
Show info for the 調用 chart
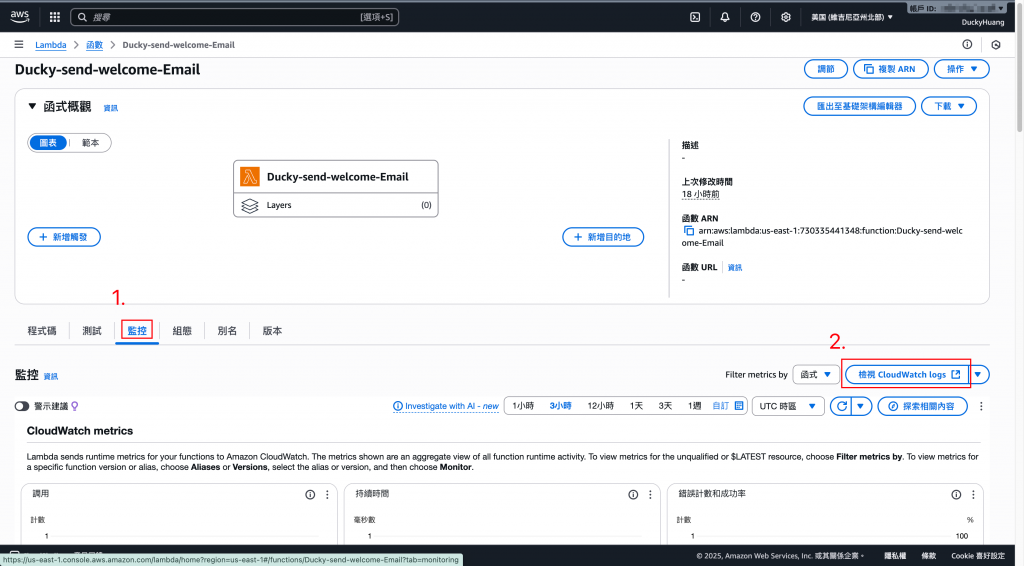[310, 495]
